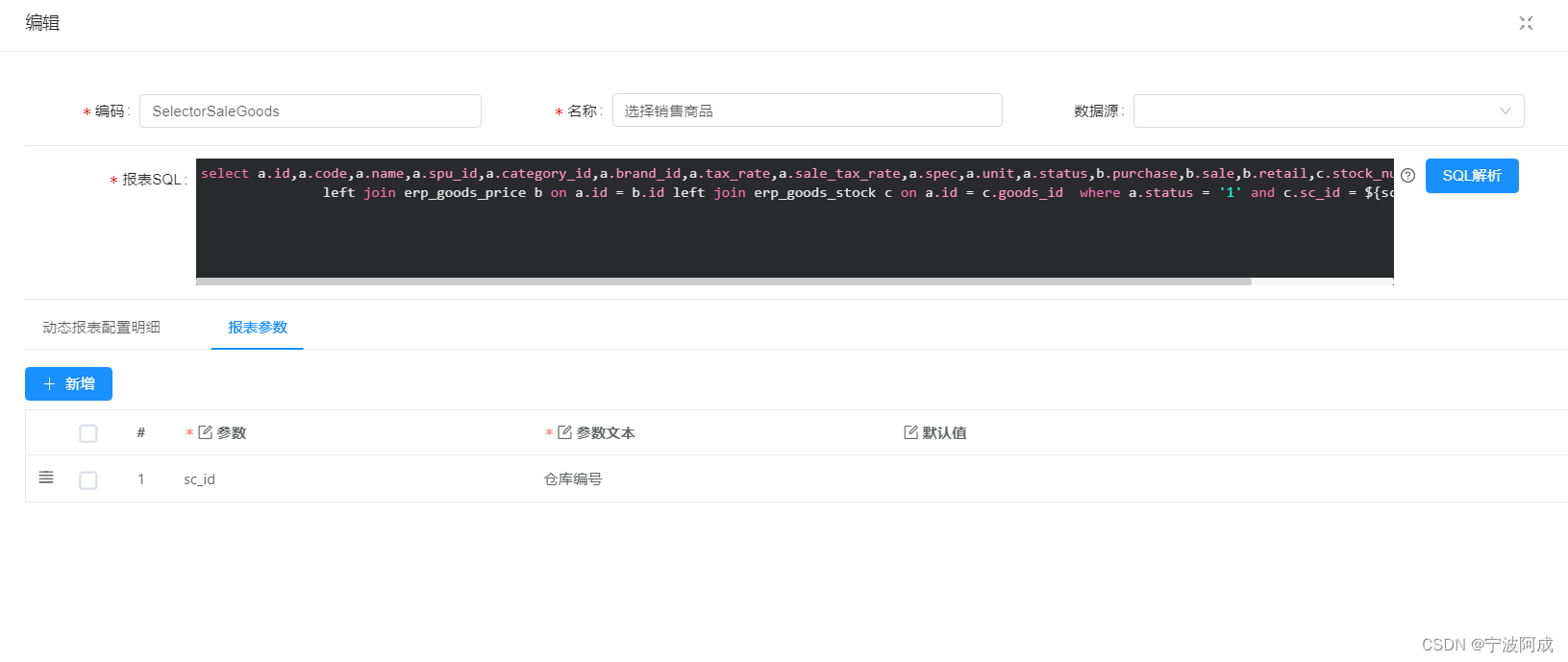
Task: Click the 名称 input field with 选择销售商品
Action: (808, 110)
